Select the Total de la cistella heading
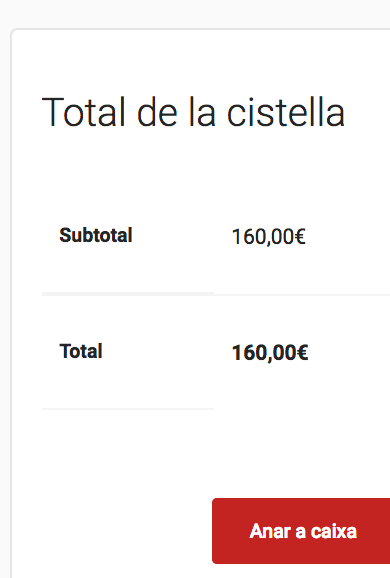This screenshot has width=390, height=578. [194, 112]
